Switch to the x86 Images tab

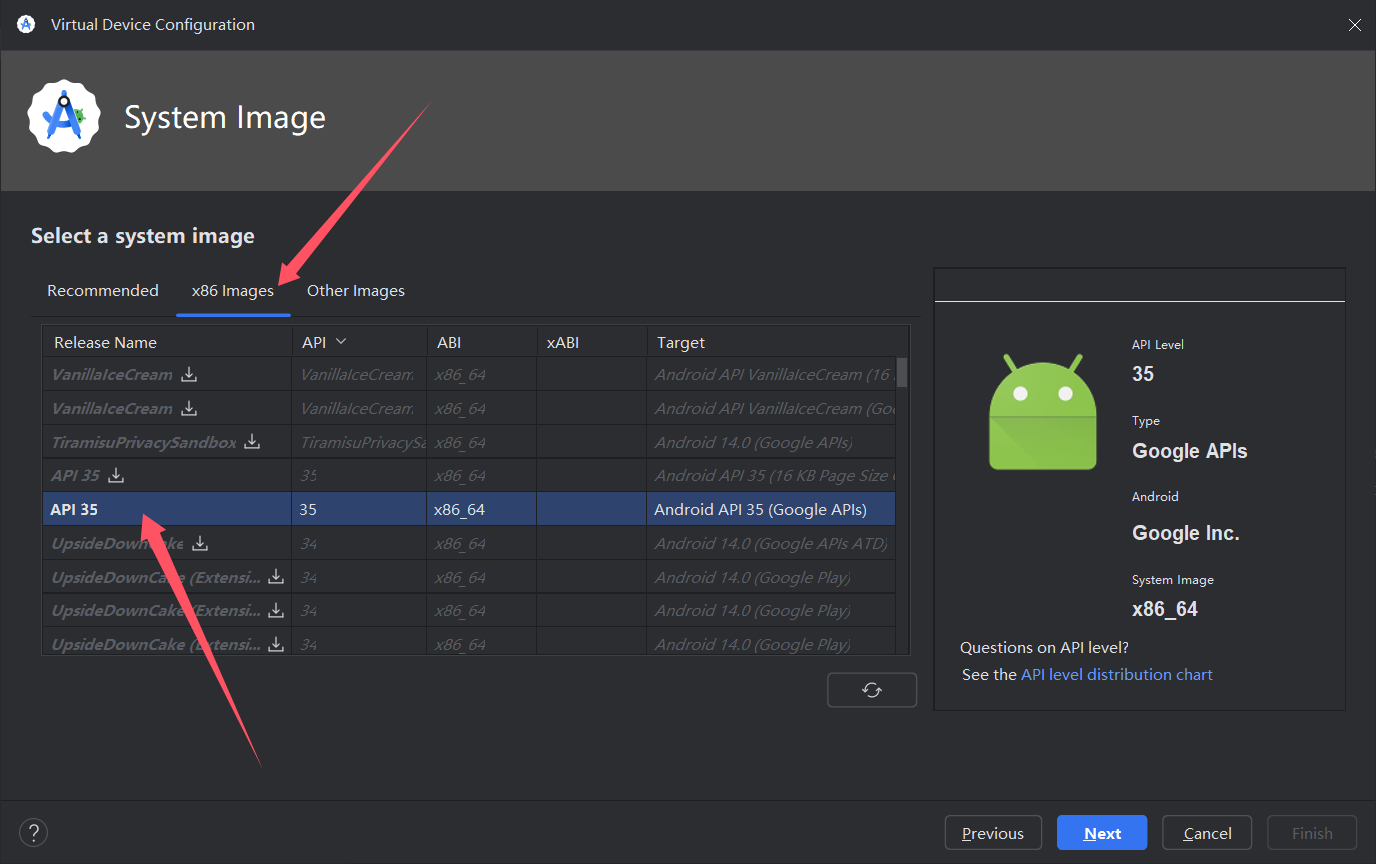click(233, 291)
